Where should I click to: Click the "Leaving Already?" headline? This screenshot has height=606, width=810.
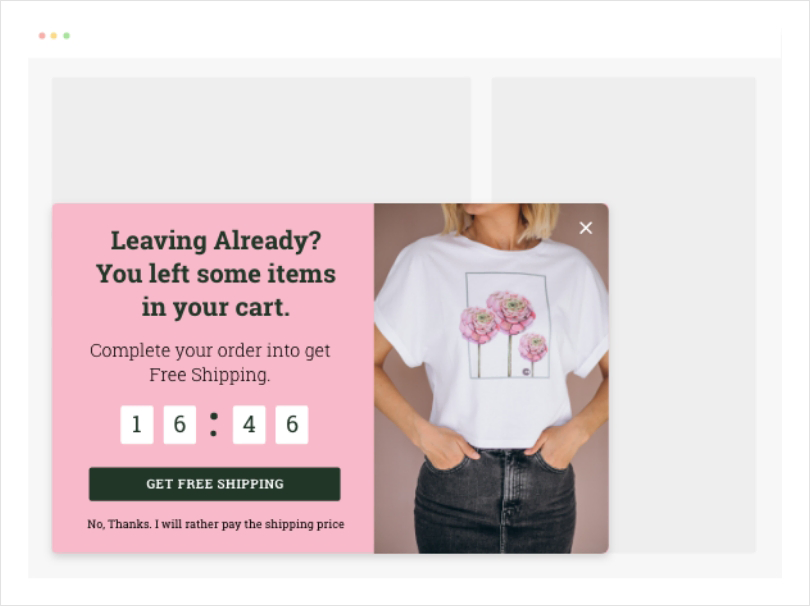pos(216,241)
